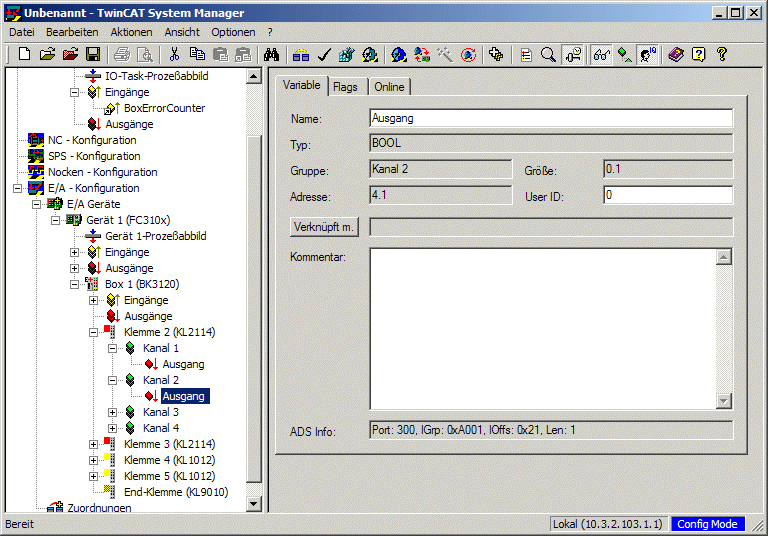Click into the Name input field
Viewport: 768px width, 536px height.
(551, 118)
